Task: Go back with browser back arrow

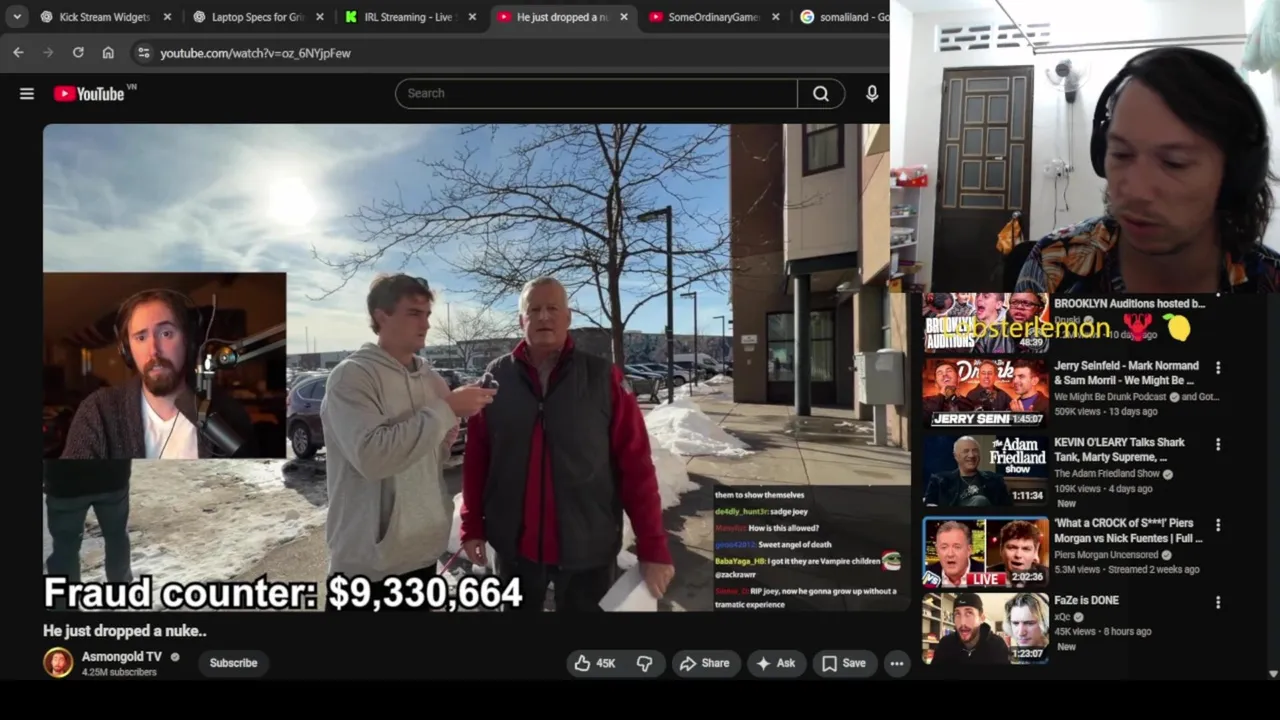Action: tap(18, 52)
